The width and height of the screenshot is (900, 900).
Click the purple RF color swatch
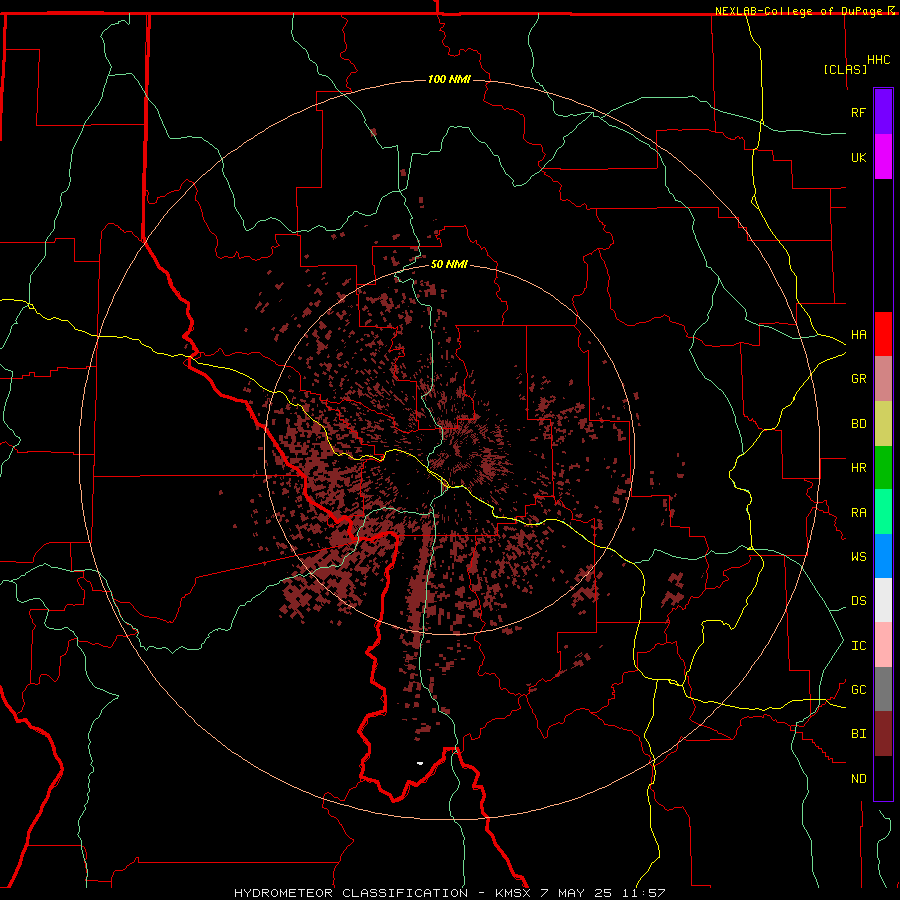click(x=883, y=112)
